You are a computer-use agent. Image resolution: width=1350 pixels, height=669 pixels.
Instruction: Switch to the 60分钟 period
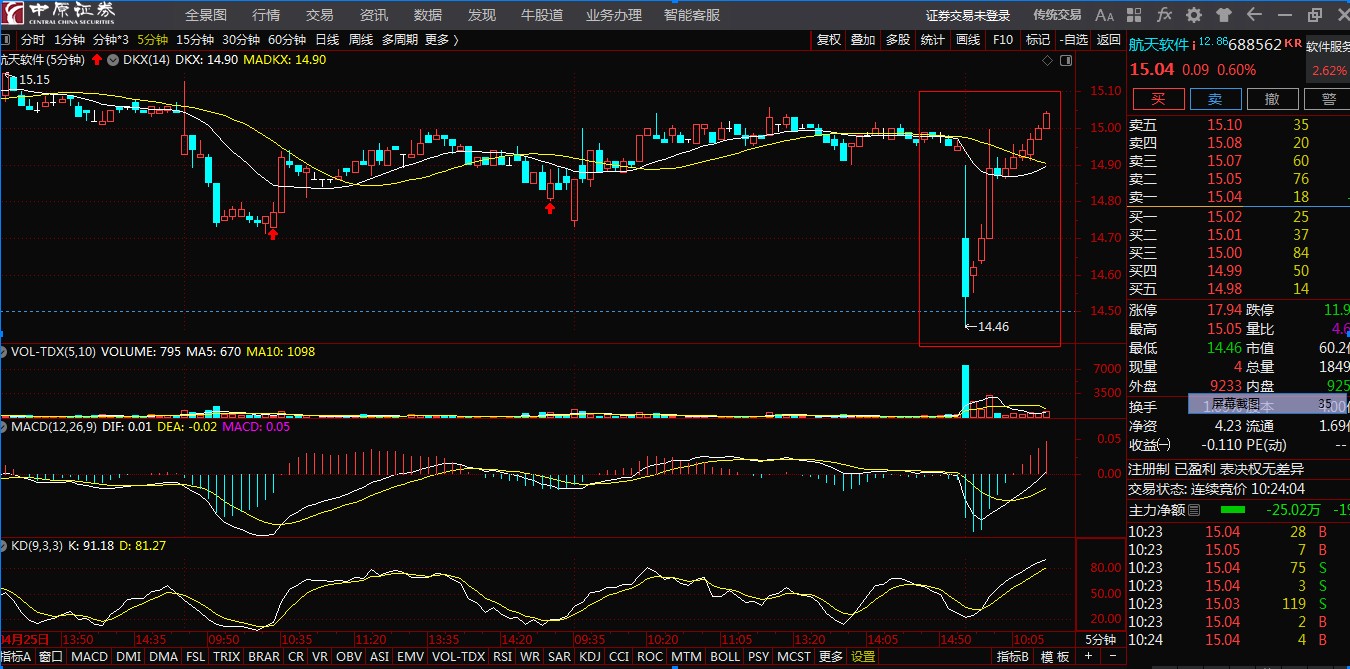[x=287, y=40]
